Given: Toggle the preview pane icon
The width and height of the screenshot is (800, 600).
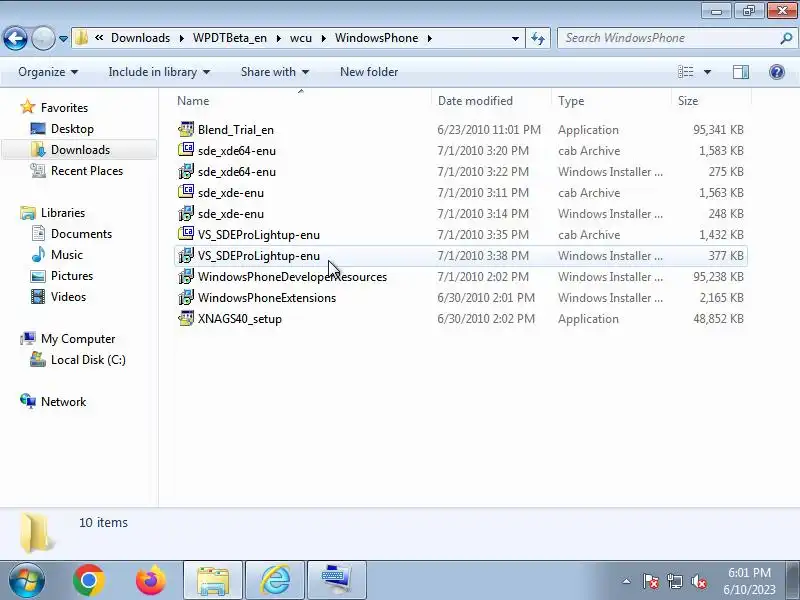Looking at the screenshot, I should point(740,72).
